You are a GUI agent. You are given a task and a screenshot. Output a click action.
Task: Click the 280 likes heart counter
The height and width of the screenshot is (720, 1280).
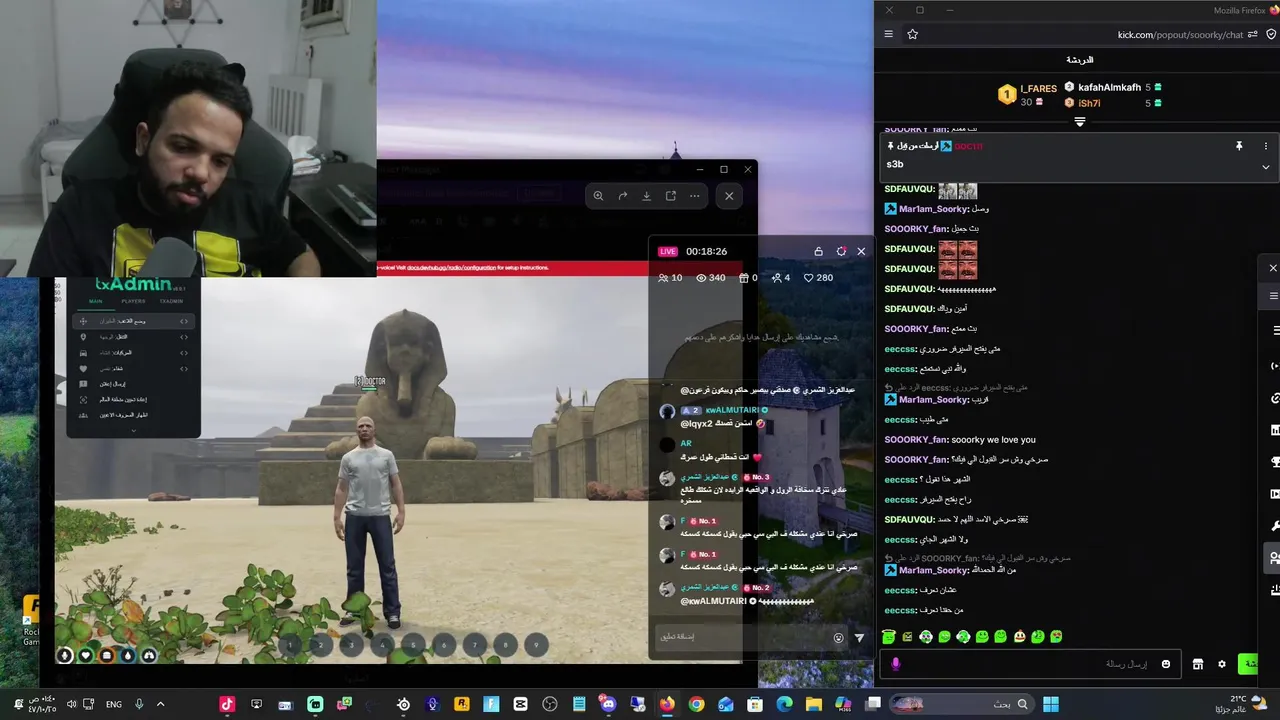(x=818, y=277)
